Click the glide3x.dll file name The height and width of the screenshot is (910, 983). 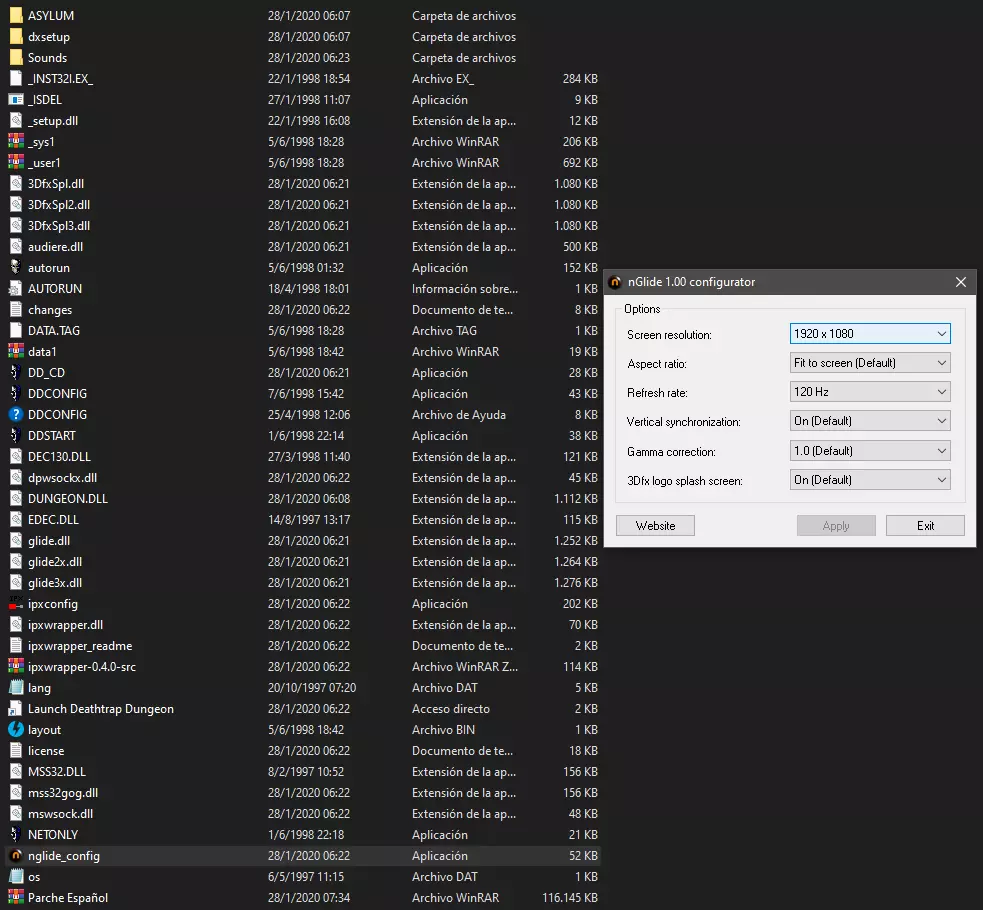pos(55,583)
